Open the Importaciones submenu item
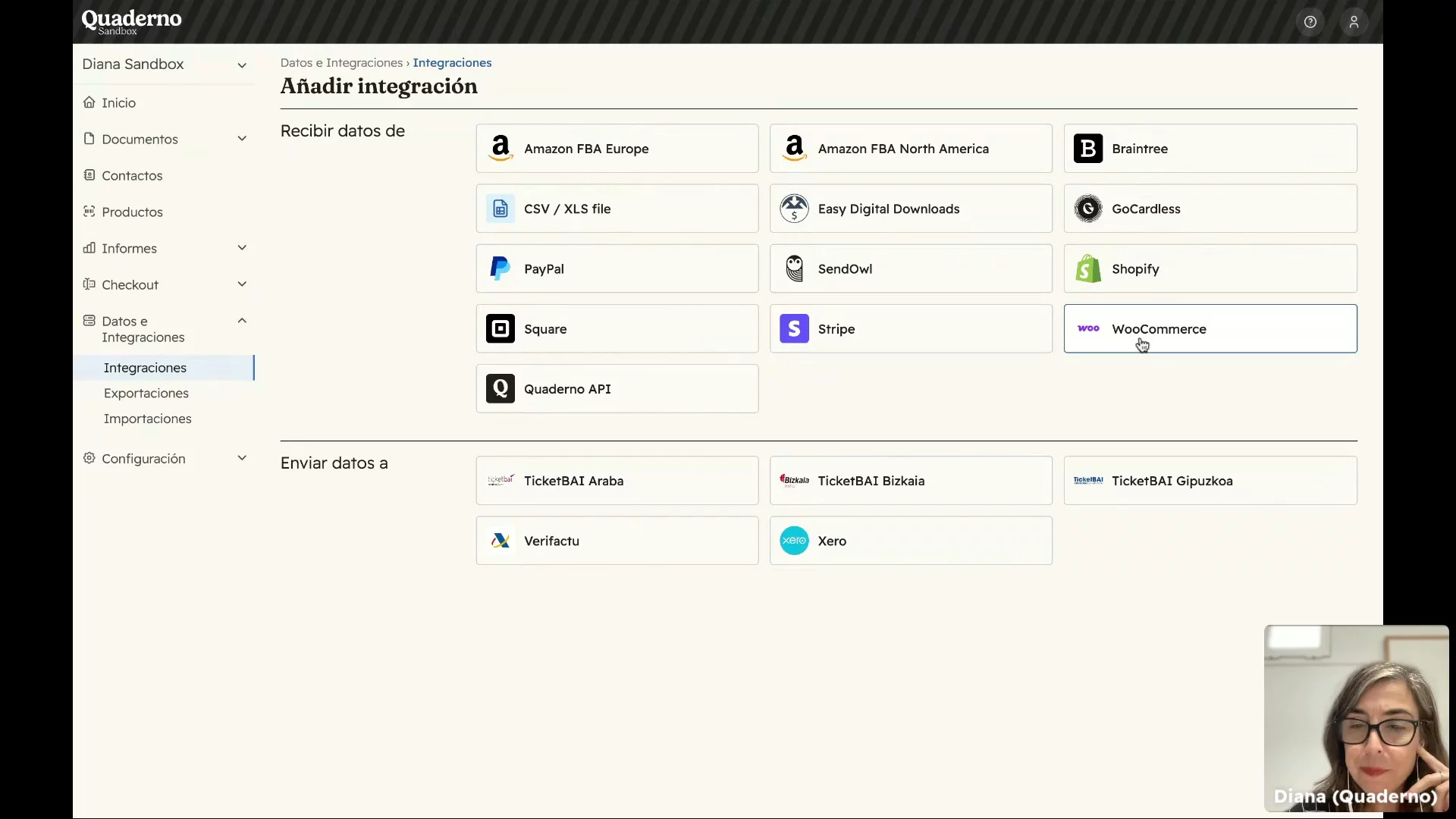1456x819 pixels. pos(147,419)
